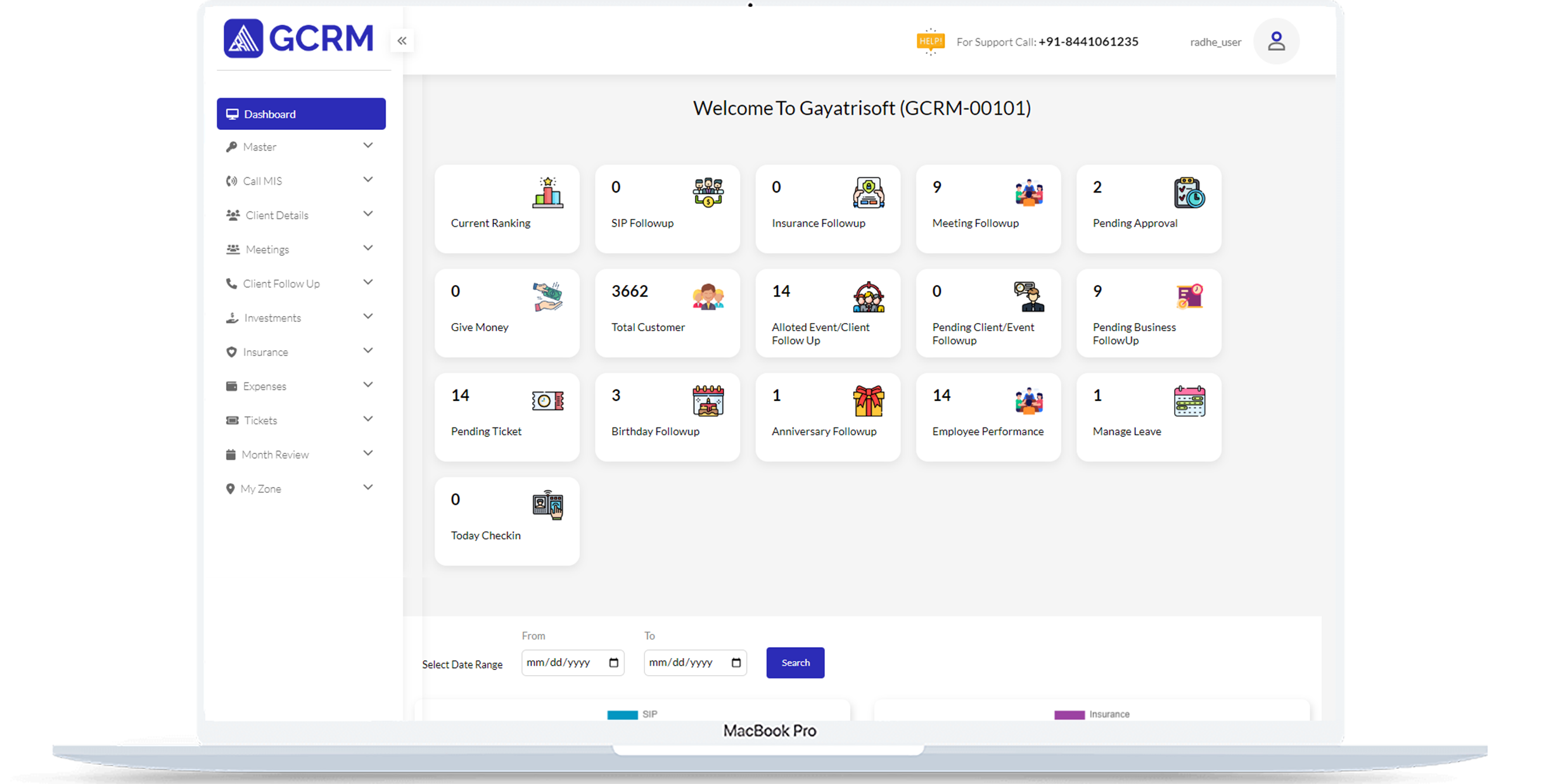1551x784 pixels.
Task: Open the Current Ranking podium icon
Action: (547, 193)
